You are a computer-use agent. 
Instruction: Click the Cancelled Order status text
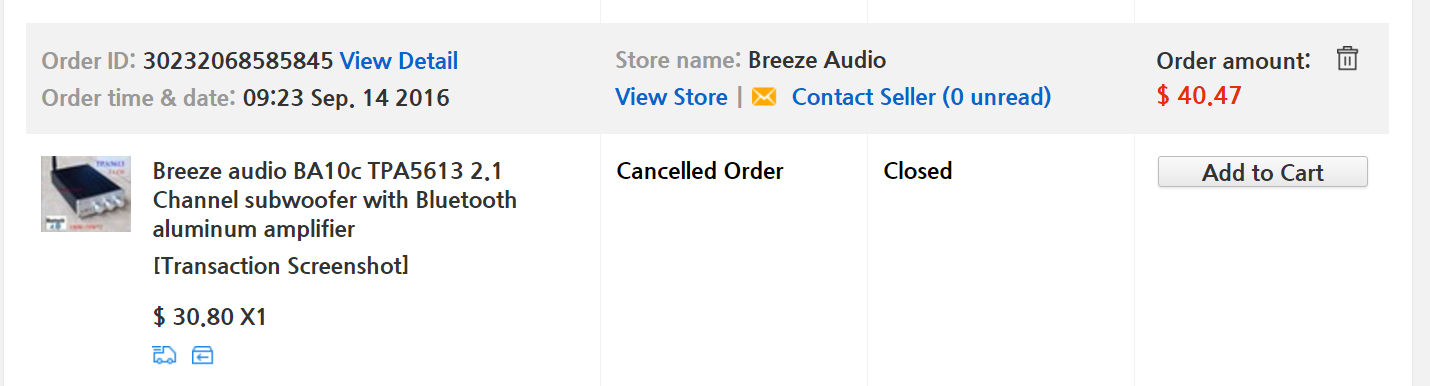[700, 171]
